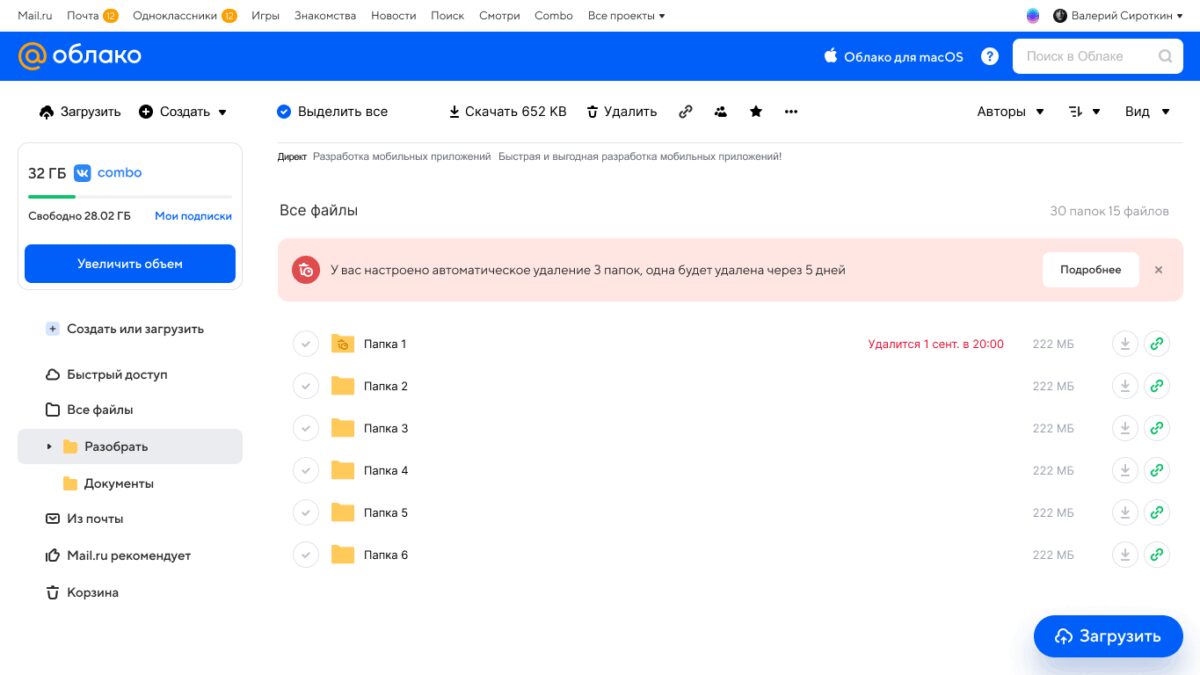Select the checkbox for Папка 4

(305, 470)
